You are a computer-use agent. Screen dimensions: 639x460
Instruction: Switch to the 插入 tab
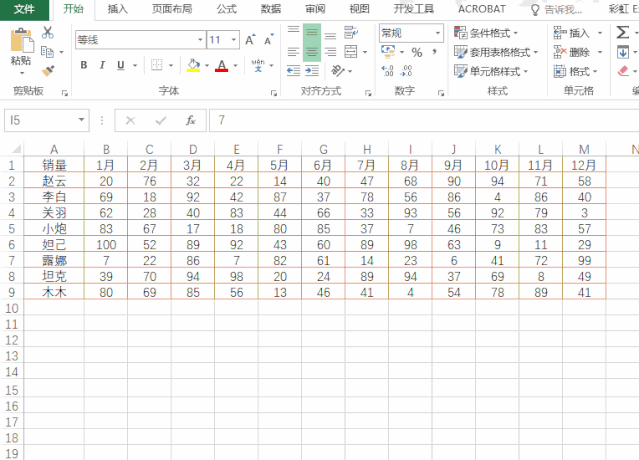(117, 9)
